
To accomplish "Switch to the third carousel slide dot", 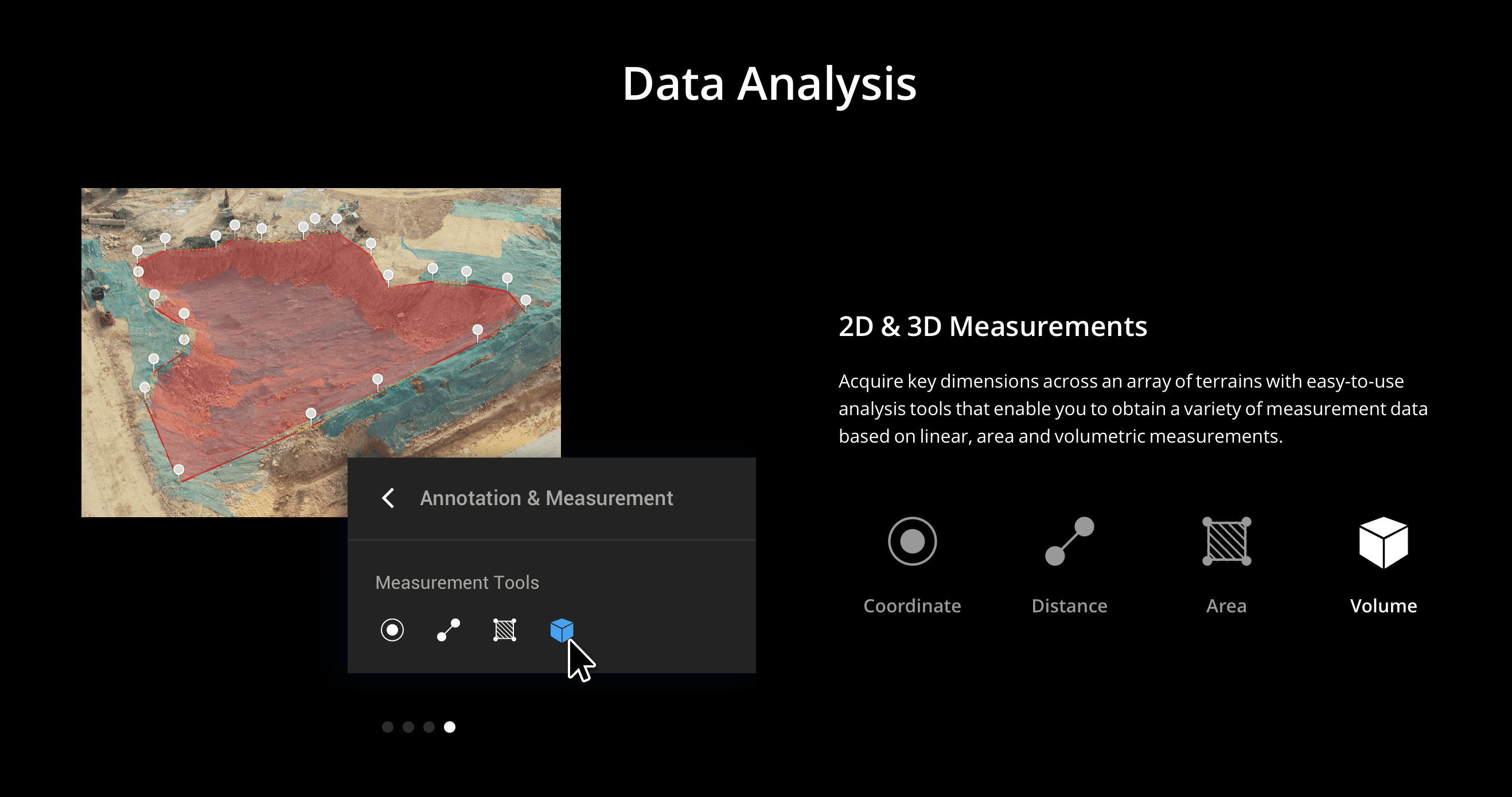I will click(x=429, y=727).
